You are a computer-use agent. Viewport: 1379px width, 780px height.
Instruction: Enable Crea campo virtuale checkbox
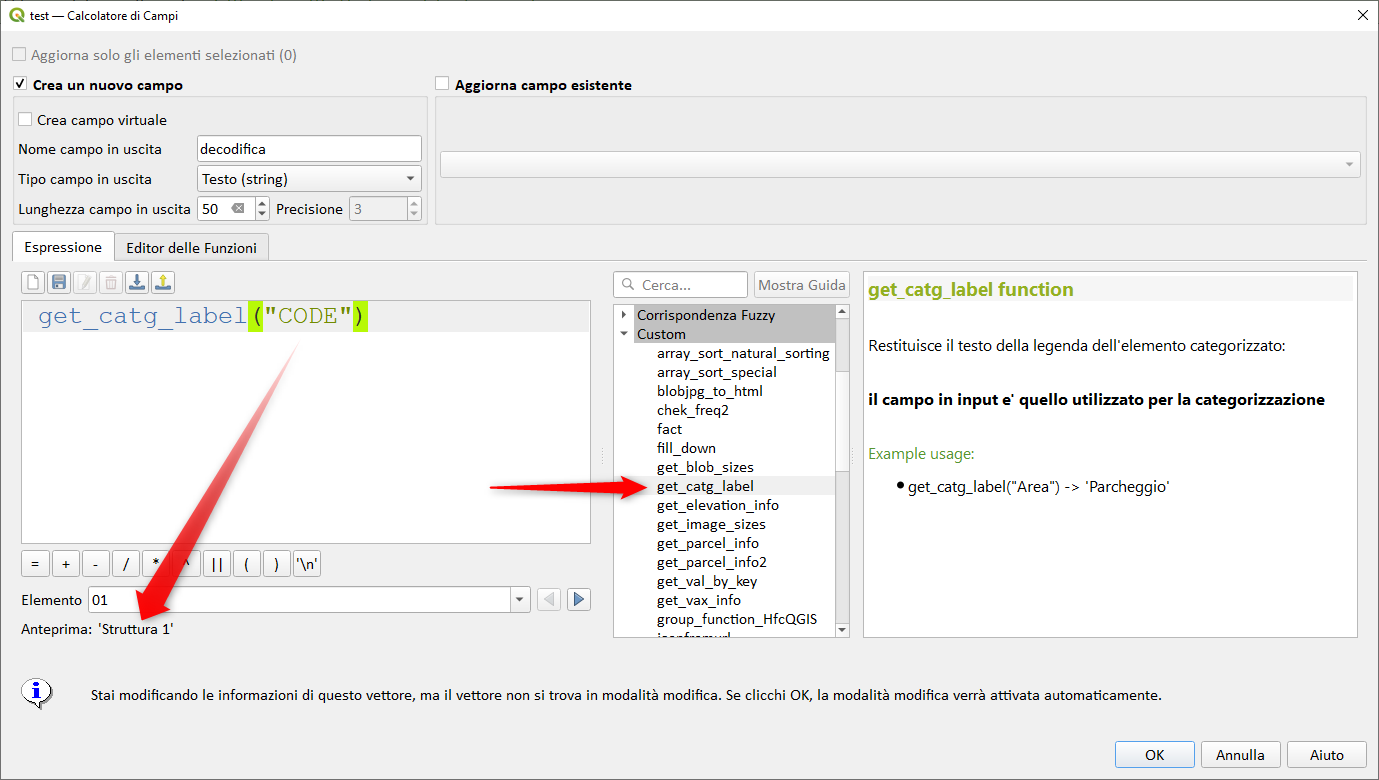(25, 120)
